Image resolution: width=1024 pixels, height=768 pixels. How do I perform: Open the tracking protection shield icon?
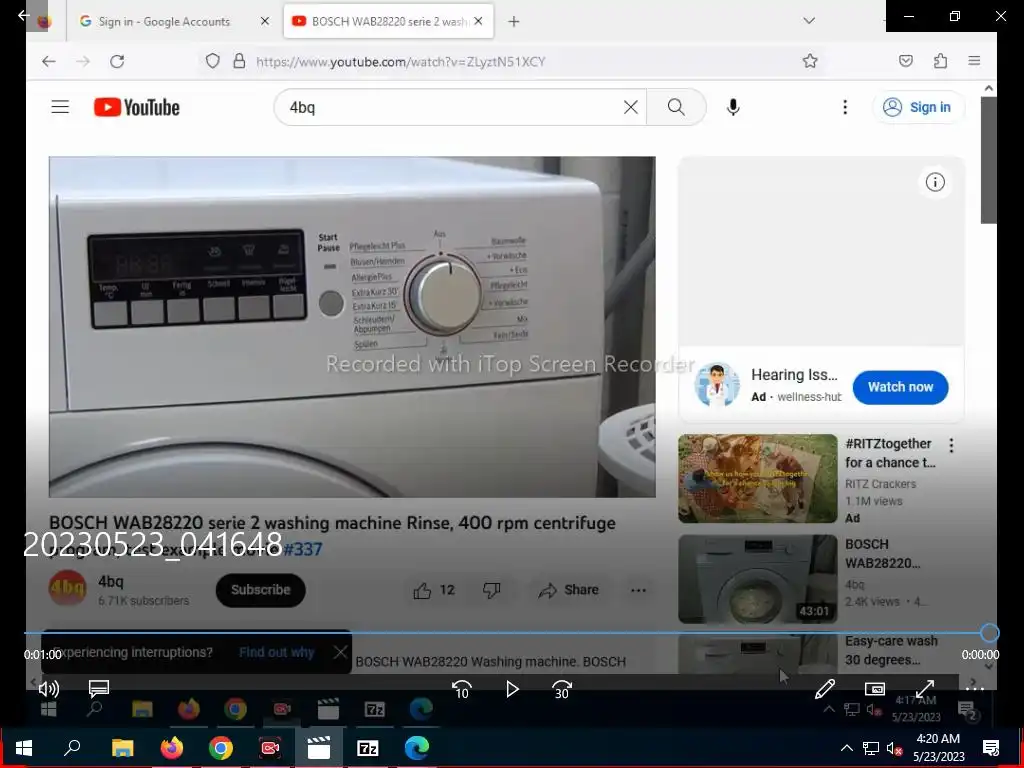[x=212, y=61]
